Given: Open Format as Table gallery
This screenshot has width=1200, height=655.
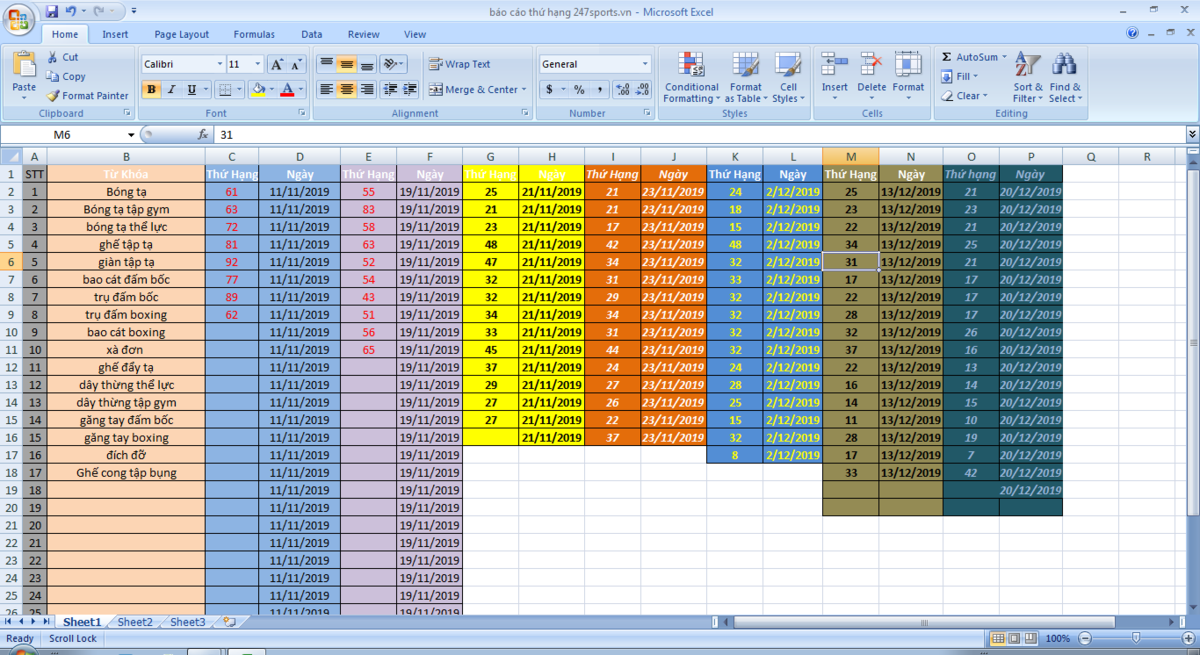Looking at the screenshot, I should (x=746, y=77).
